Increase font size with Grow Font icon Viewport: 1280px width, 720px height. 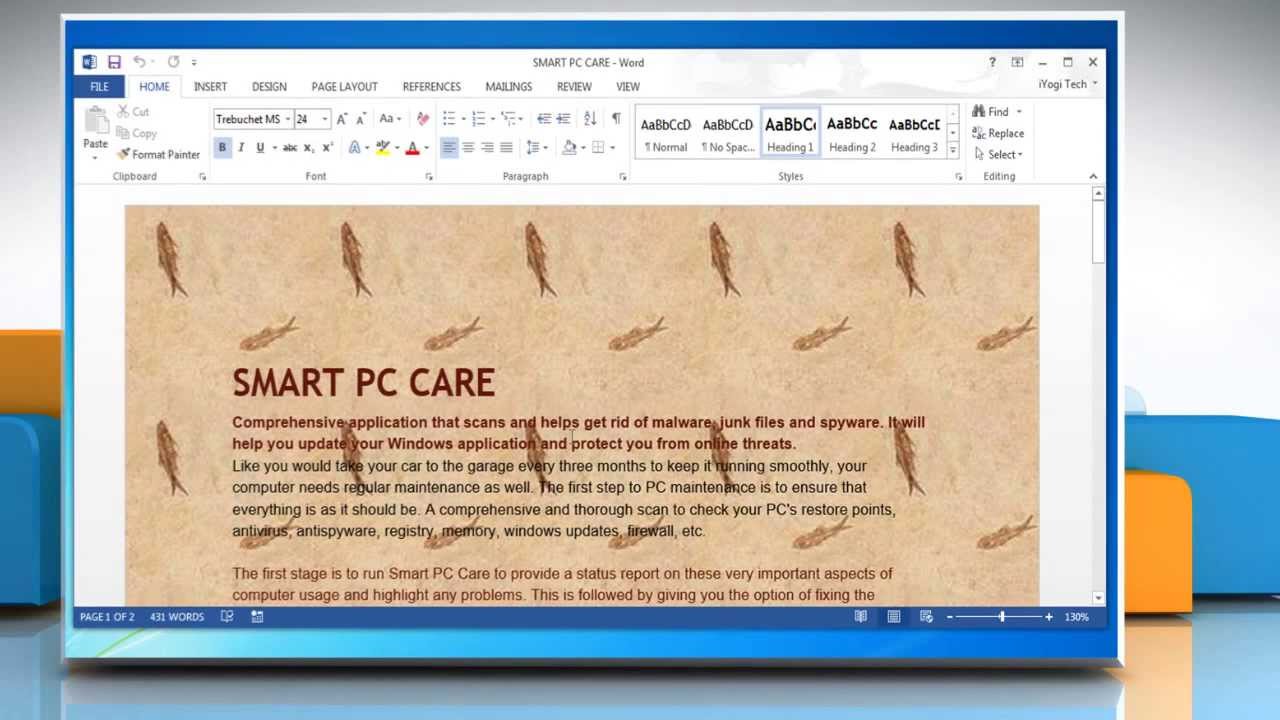(342, 119)
